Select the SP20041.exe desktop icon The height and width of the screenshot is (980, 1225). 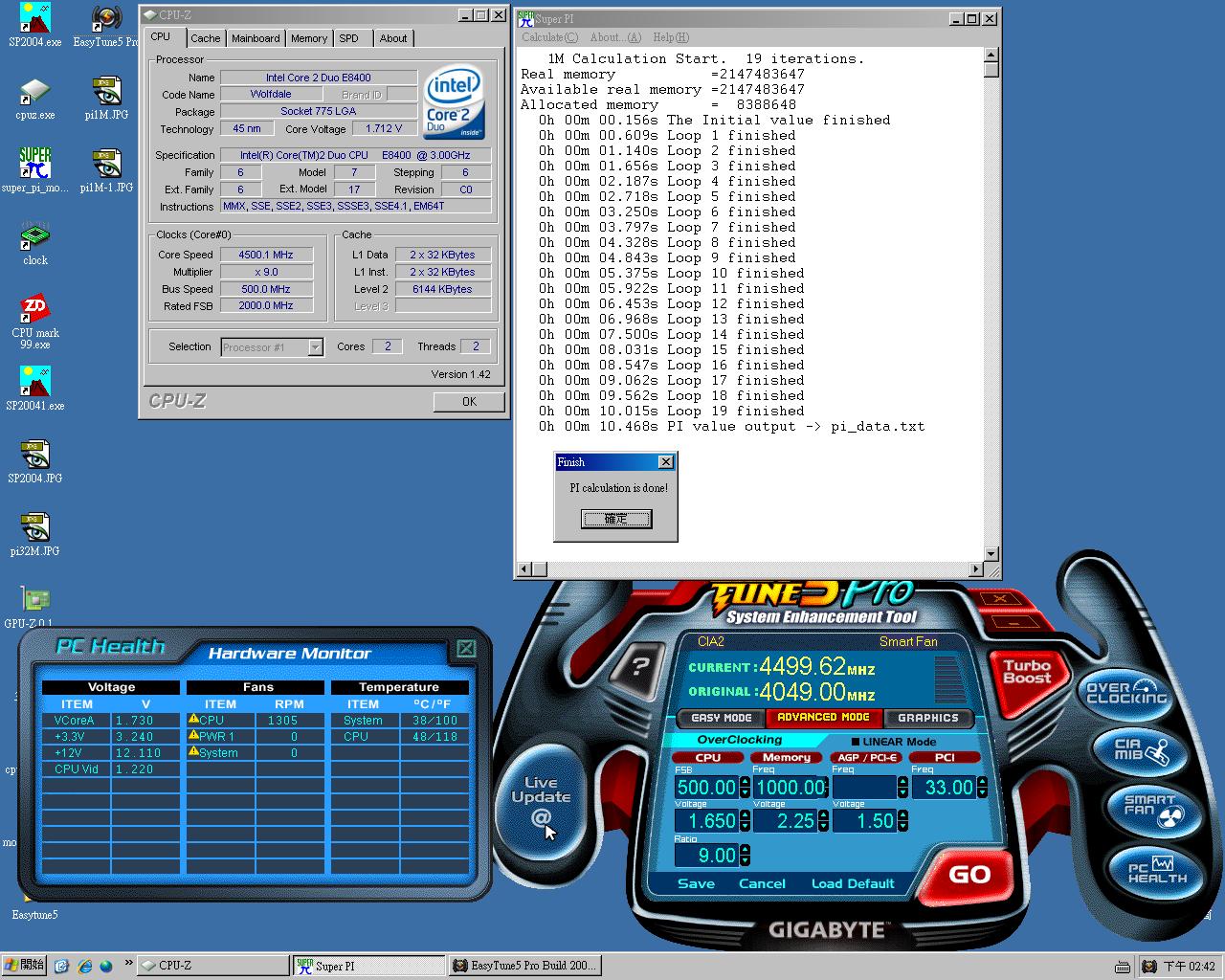[35, 389]
